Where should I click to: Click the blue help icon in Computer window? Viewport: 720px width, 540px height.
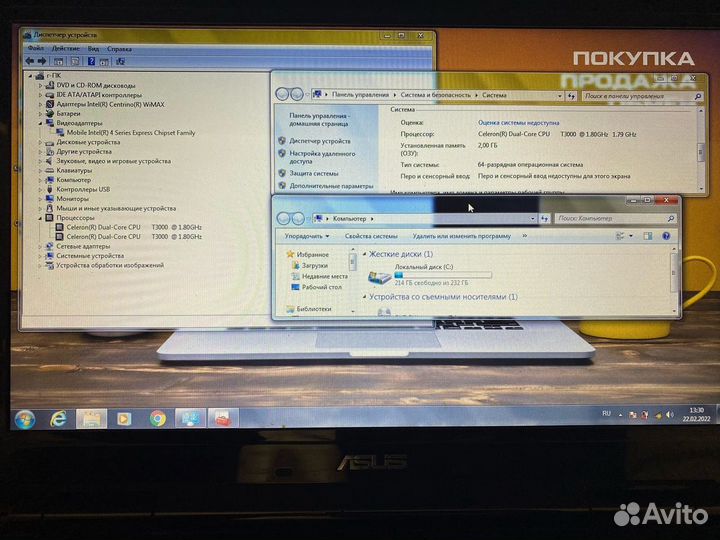click(x=666, y=236)
